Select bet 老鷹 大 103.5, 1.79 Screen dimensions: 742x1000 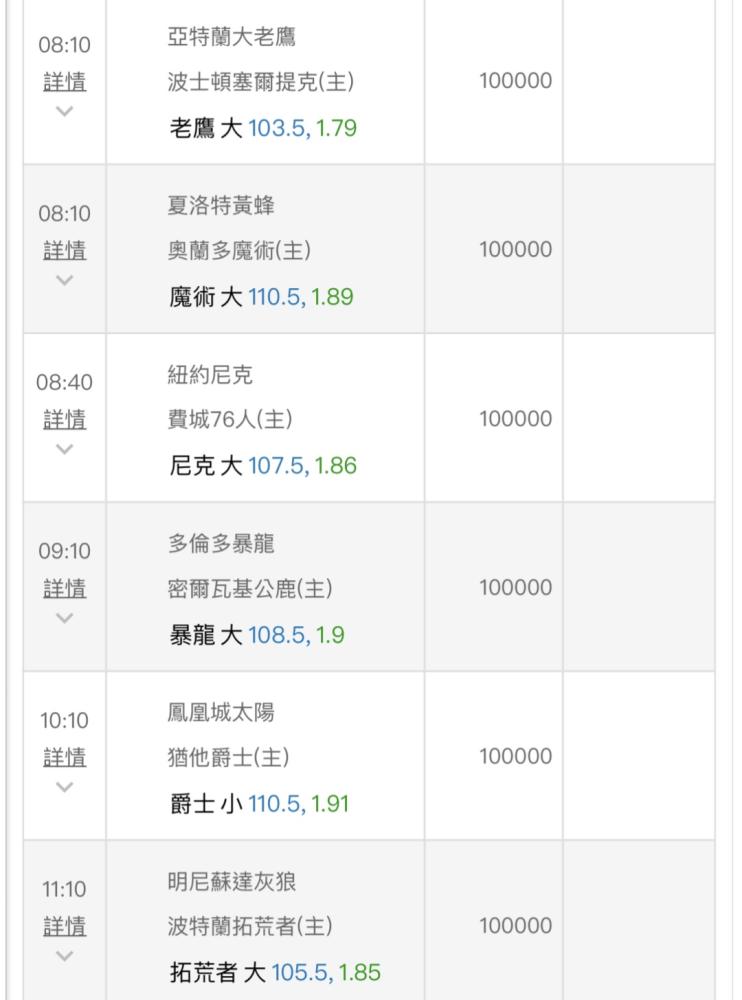[263, 128]
